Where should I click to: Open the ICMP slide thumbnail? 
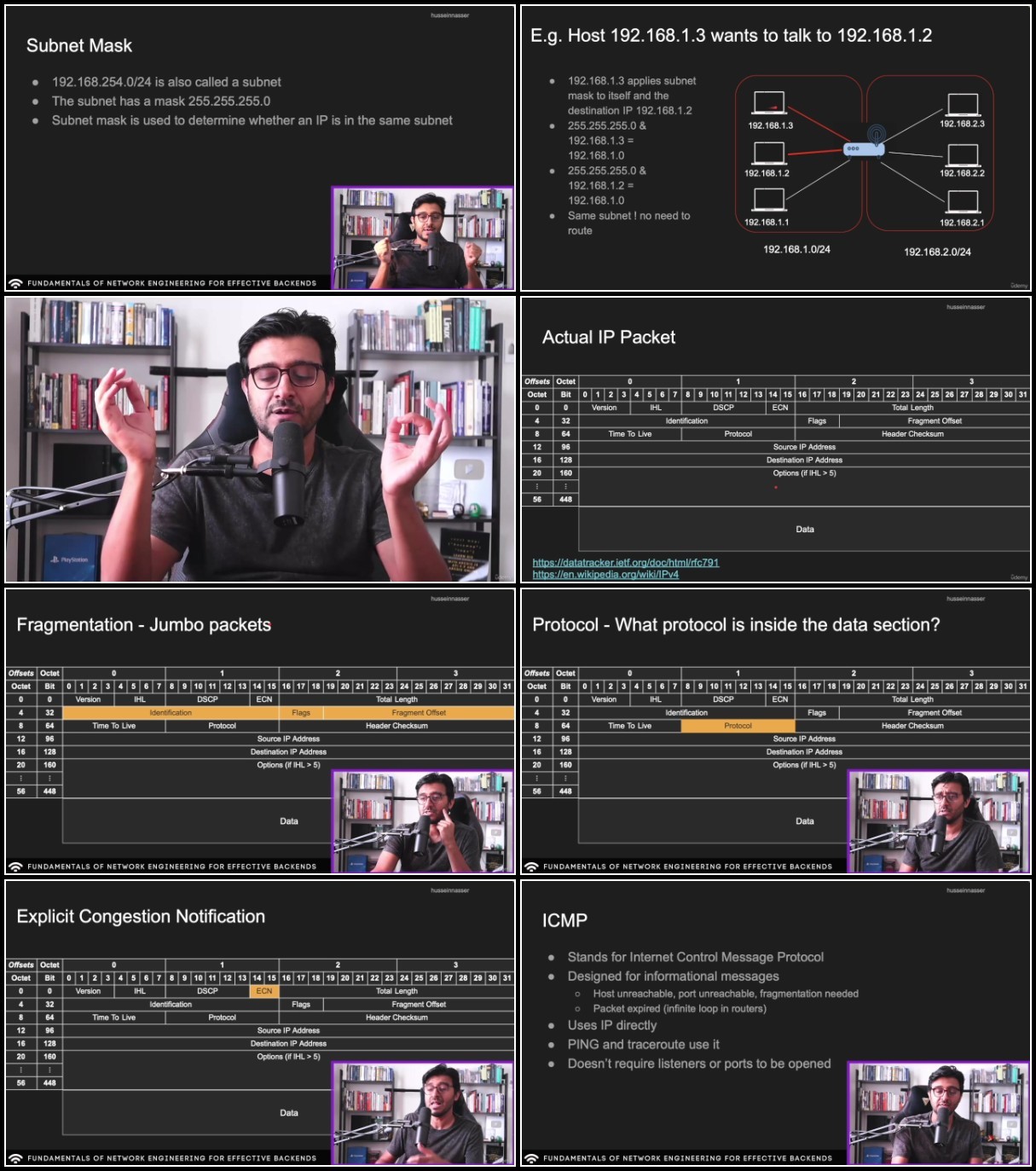point(776,1023)
